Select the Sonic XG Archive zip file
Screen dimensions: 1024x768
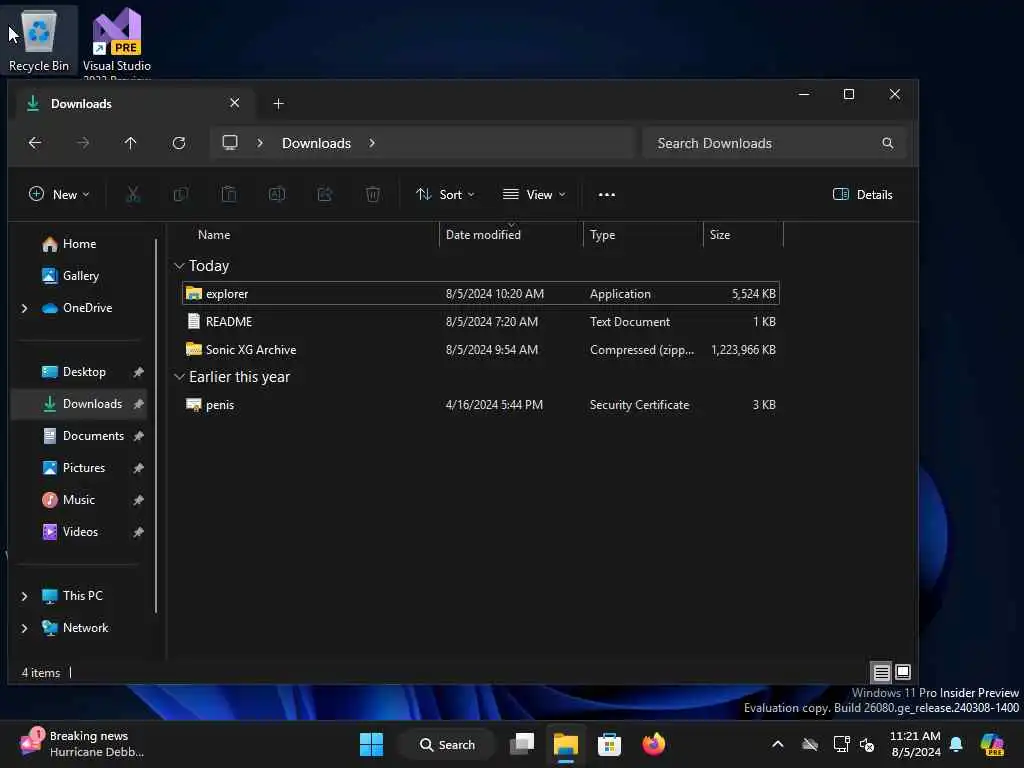click(481, 349)
